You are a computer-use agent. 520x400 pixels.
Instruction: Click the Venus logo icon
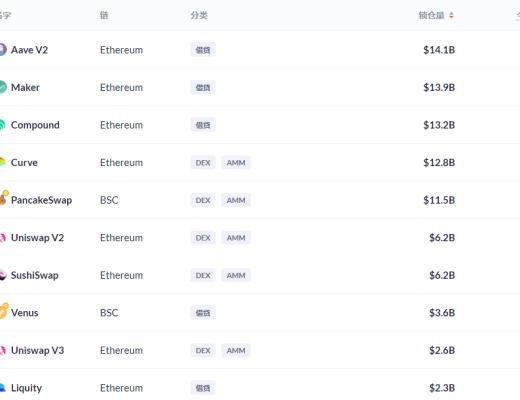4,311
